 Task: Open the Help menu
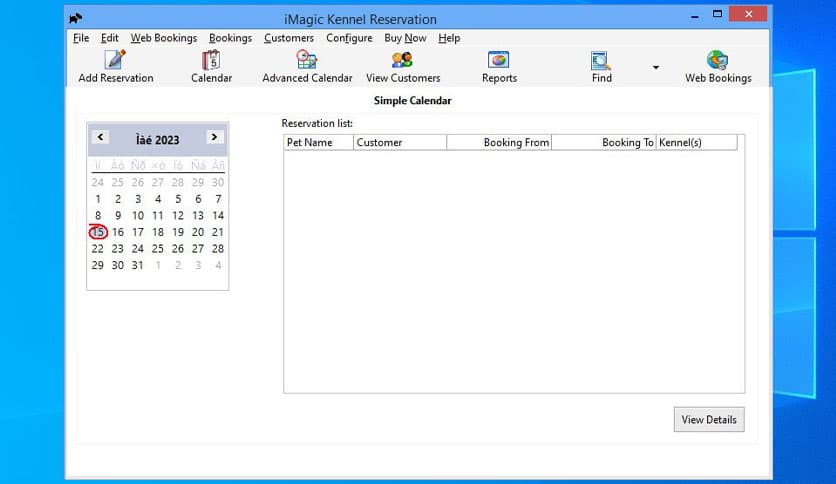(x=449, y=38)
